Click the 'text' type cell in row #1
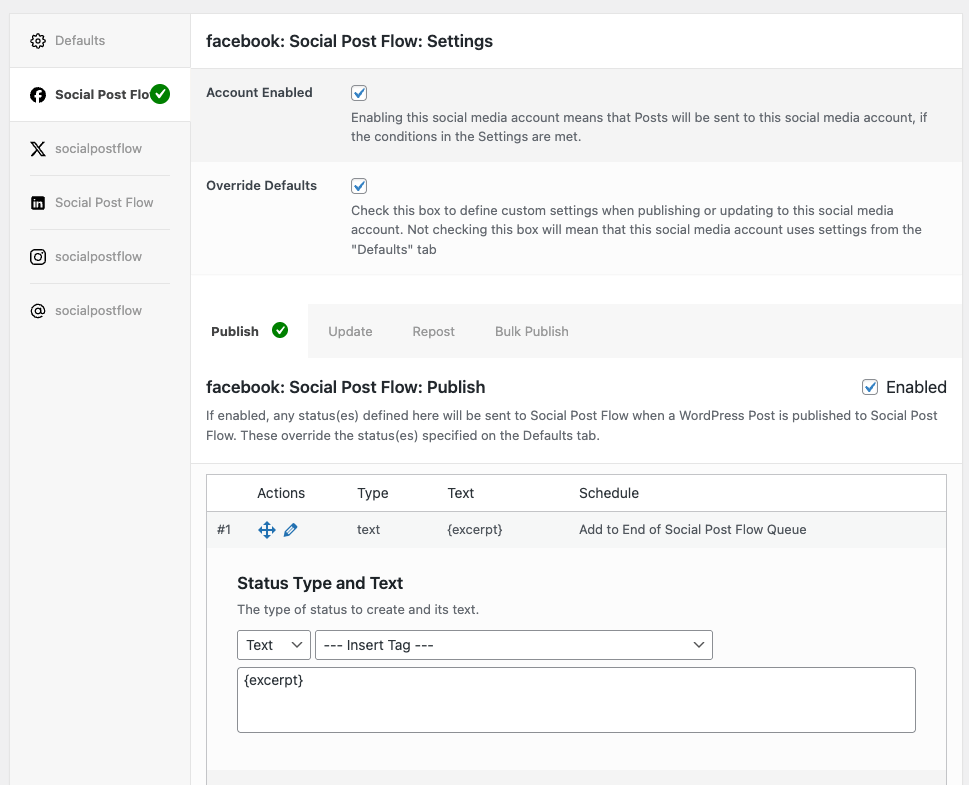 coord(368,530)
